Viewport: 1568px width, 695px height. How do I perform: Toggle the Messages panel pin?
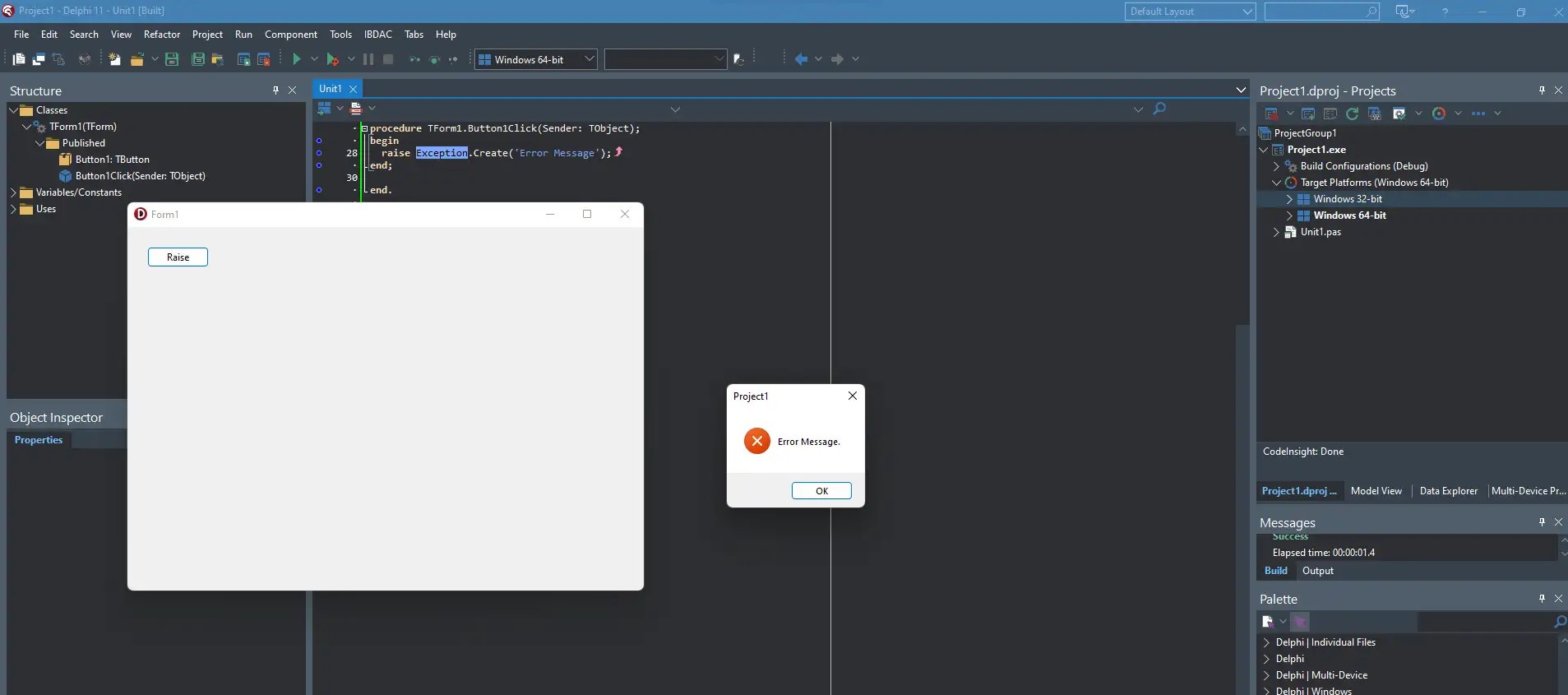click(1542, 522)
